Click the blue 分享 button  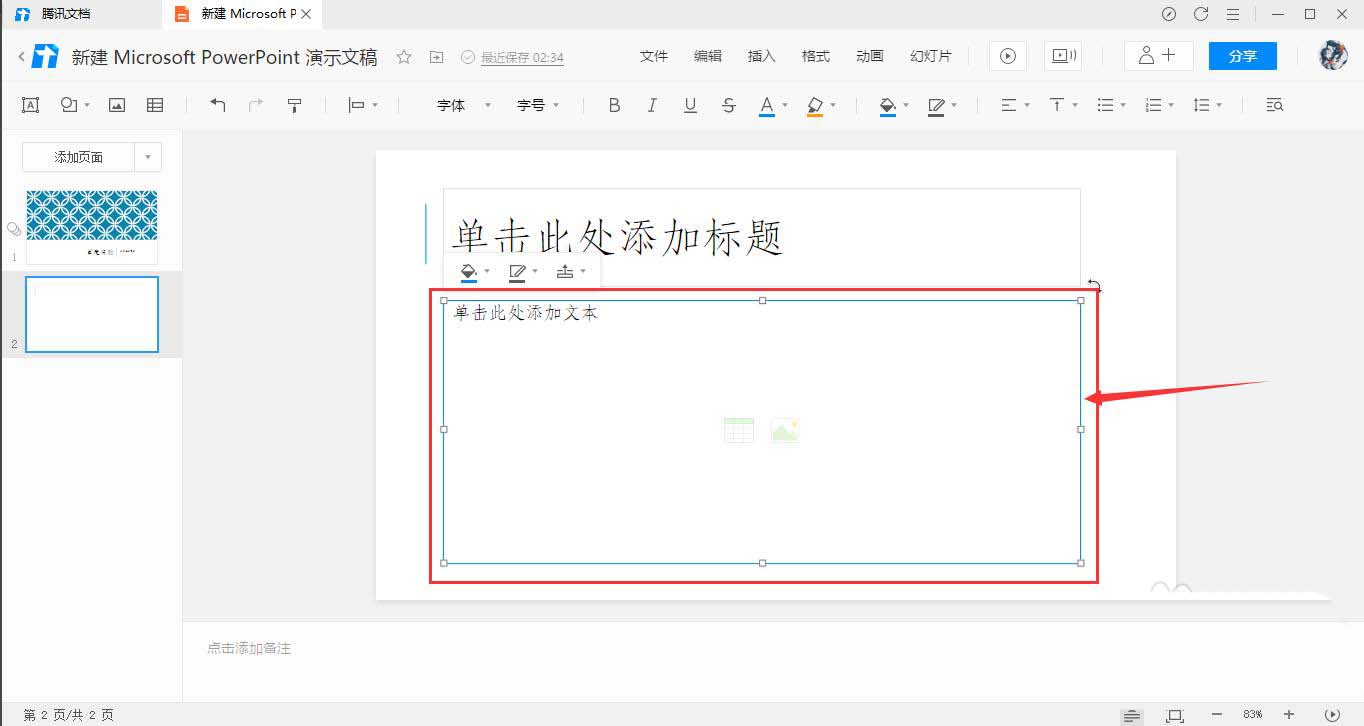pos(1243,56)
